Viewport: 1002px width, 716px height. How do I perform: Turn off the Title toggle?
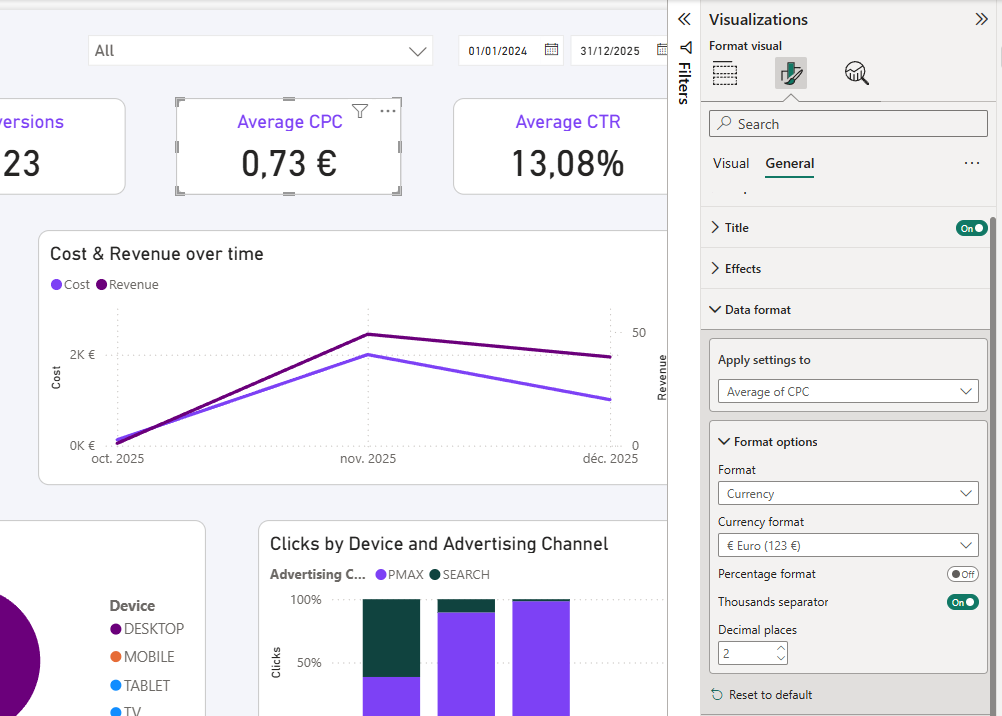(x=970, y=228)
